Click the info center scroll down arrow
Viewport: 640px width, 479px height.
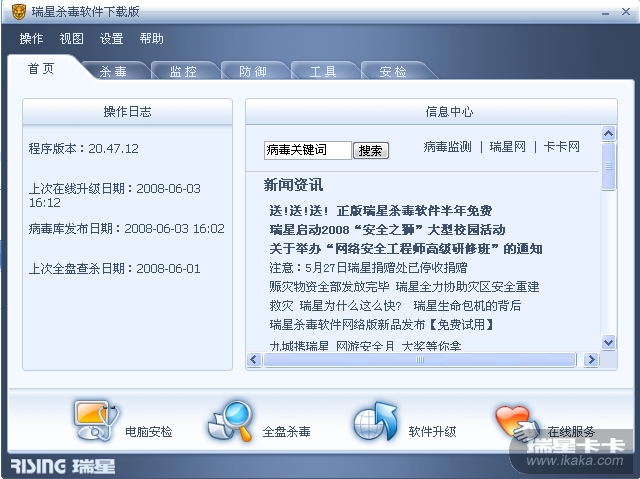tap(608, 342)
